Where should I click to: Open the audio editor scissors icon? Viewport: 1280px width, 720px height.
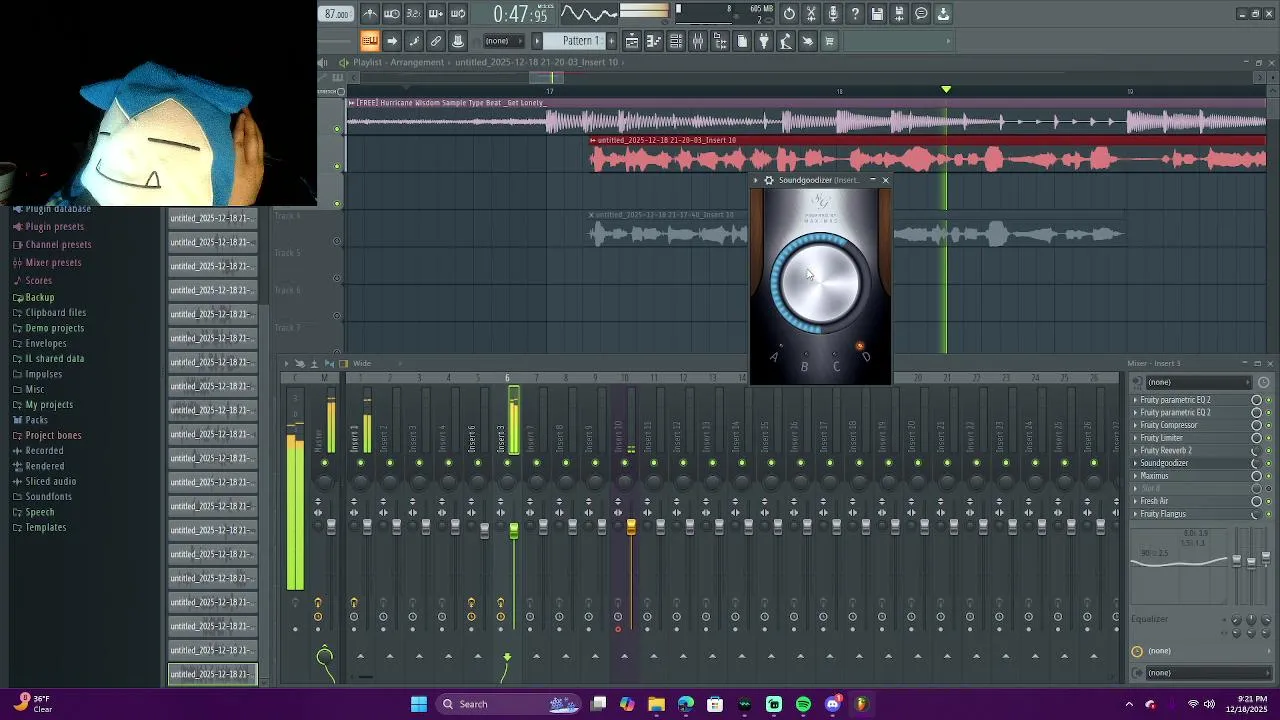click(x=812, y=14)
